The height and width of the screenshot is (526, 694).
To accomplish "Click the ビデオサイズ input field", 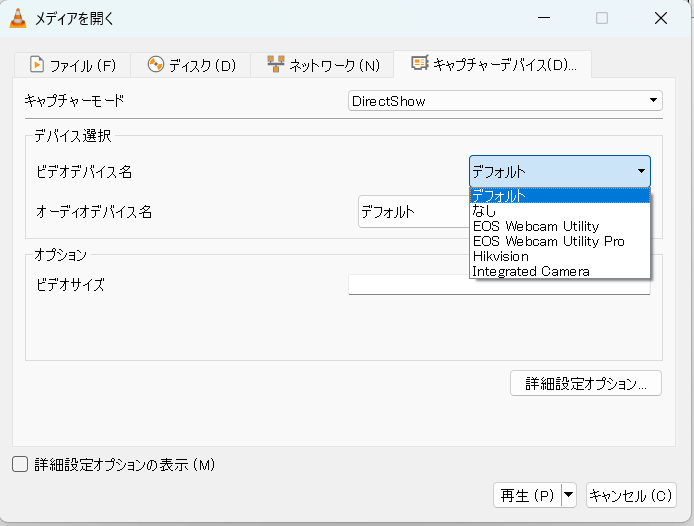I will coord(499,287).
